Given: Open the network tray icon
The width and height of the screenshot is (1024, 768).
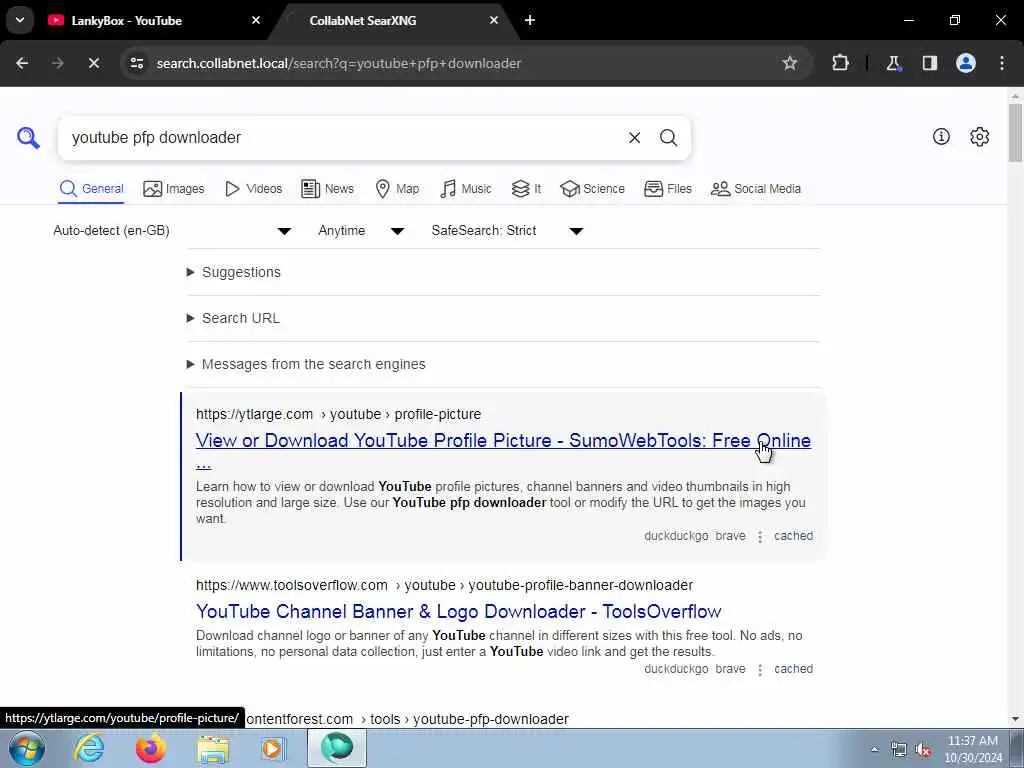Looking at the screenshot, I should 899,750.
